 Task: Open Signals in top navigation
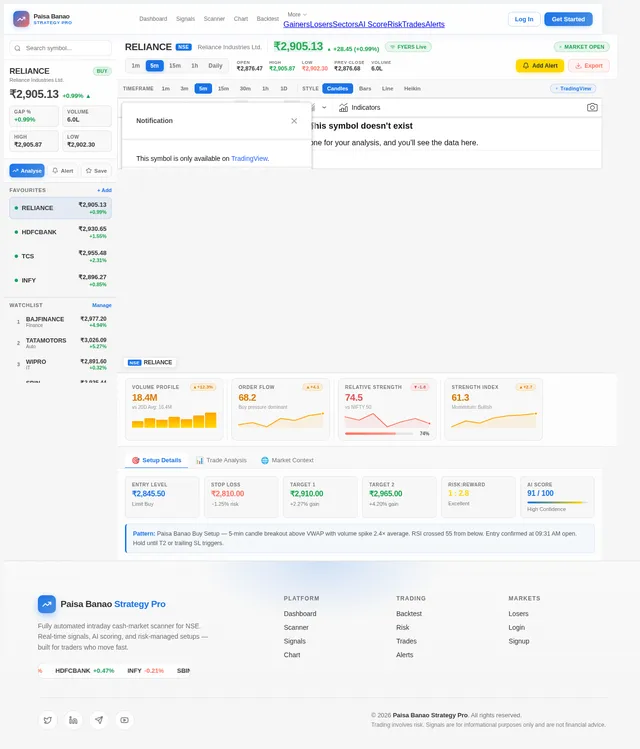185,19
